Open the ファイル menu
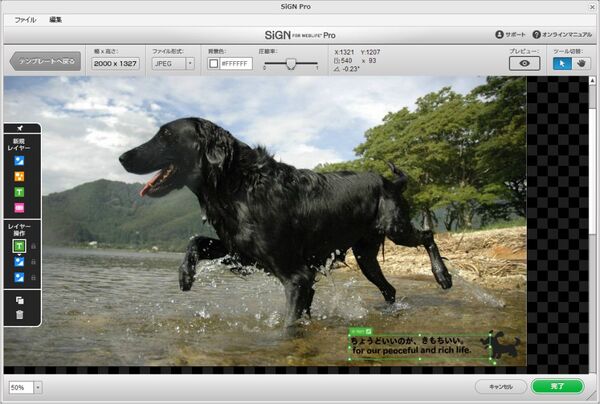 [x=25, y=20]
